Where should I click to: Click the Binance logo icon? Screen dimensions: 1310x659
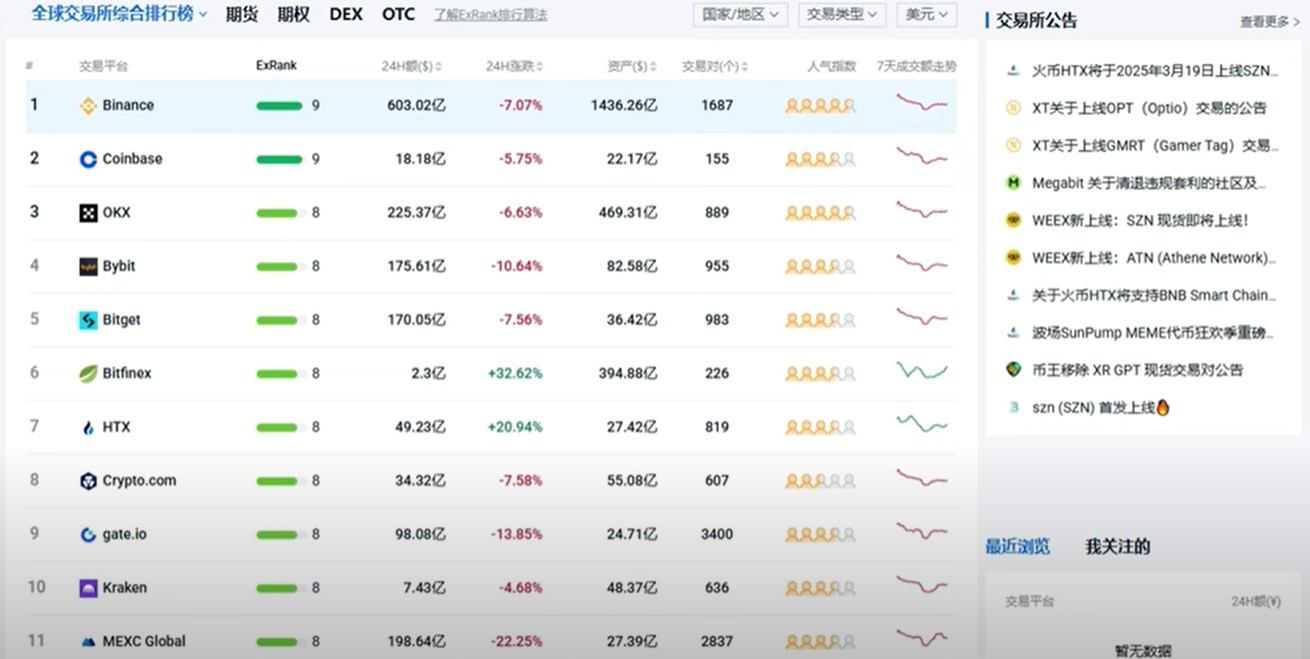tap(88, 106)
